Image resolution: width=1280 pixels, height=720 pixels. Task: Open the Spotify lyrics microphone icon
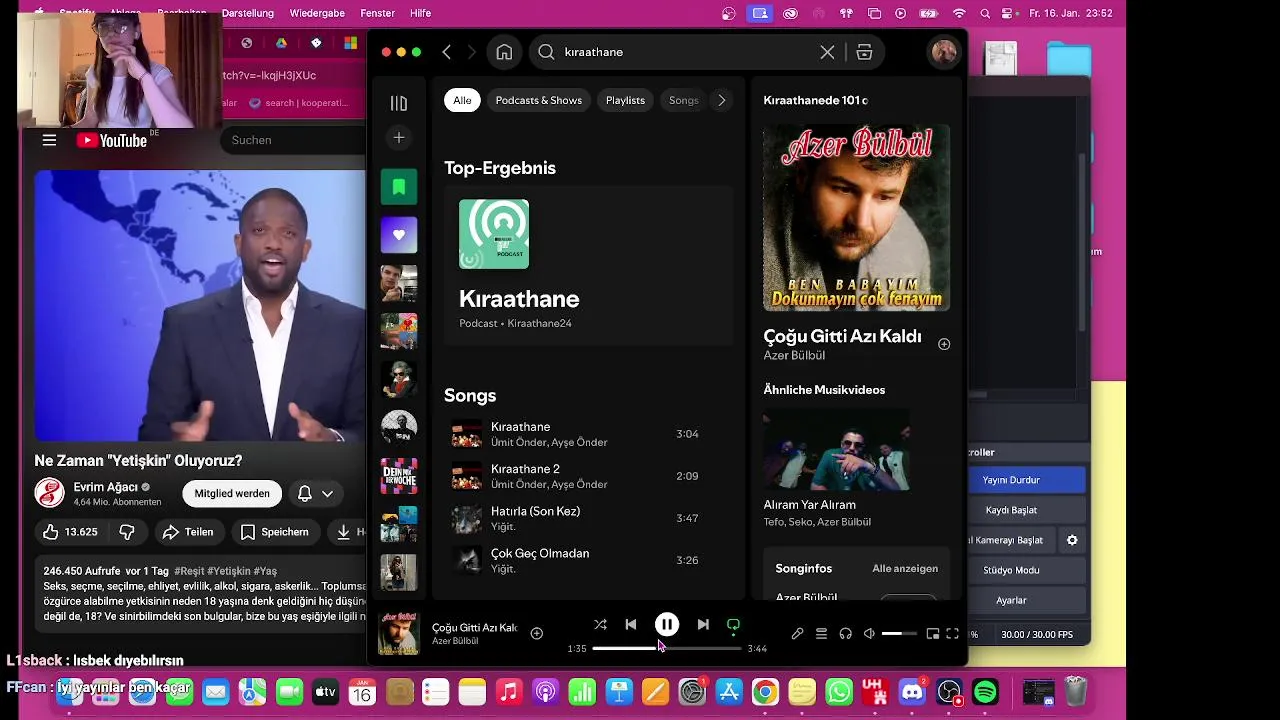click(x=797, y=634)
